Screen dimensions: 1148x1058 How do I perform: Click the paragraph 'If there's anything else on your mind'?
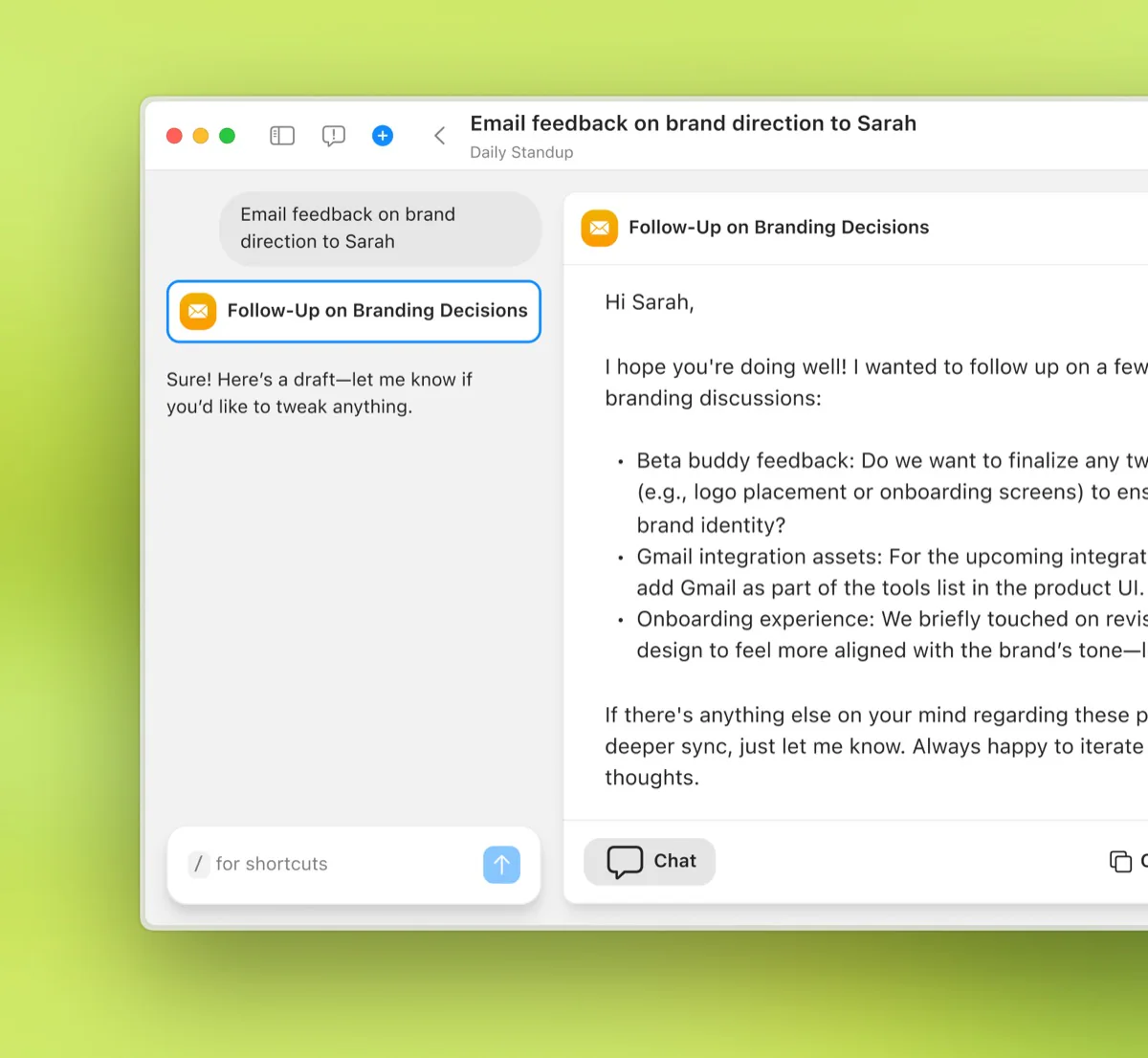click(x=875, y=746)
